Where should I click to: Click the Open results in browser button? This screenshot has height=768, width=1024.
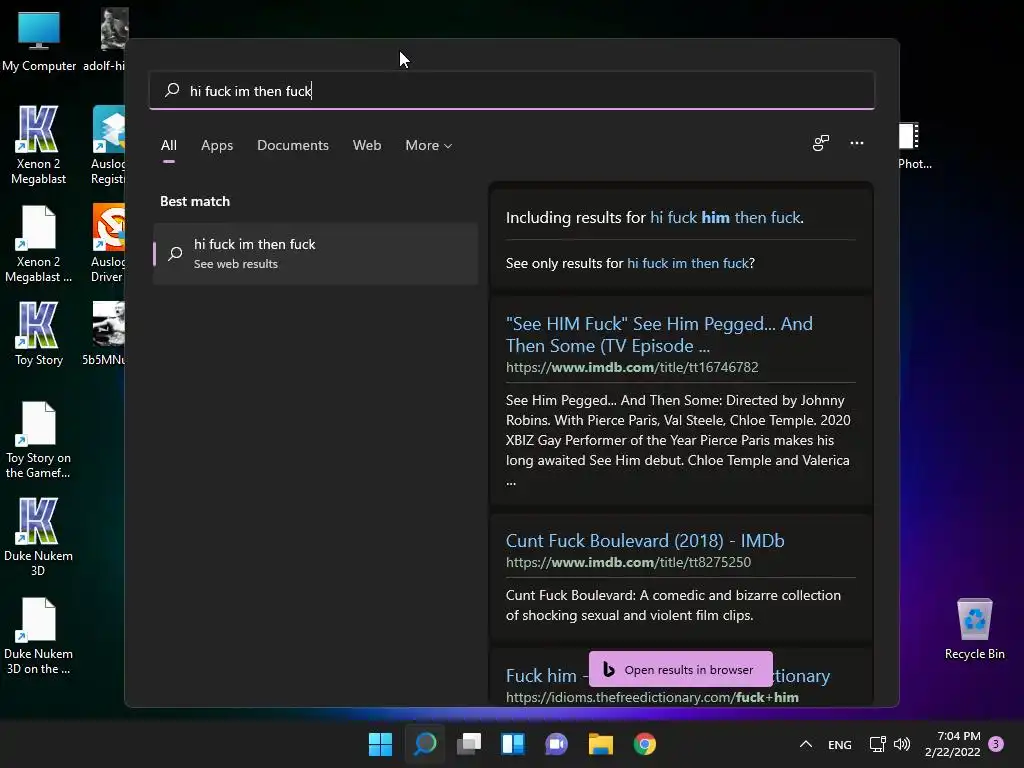[x=680, y=669]
